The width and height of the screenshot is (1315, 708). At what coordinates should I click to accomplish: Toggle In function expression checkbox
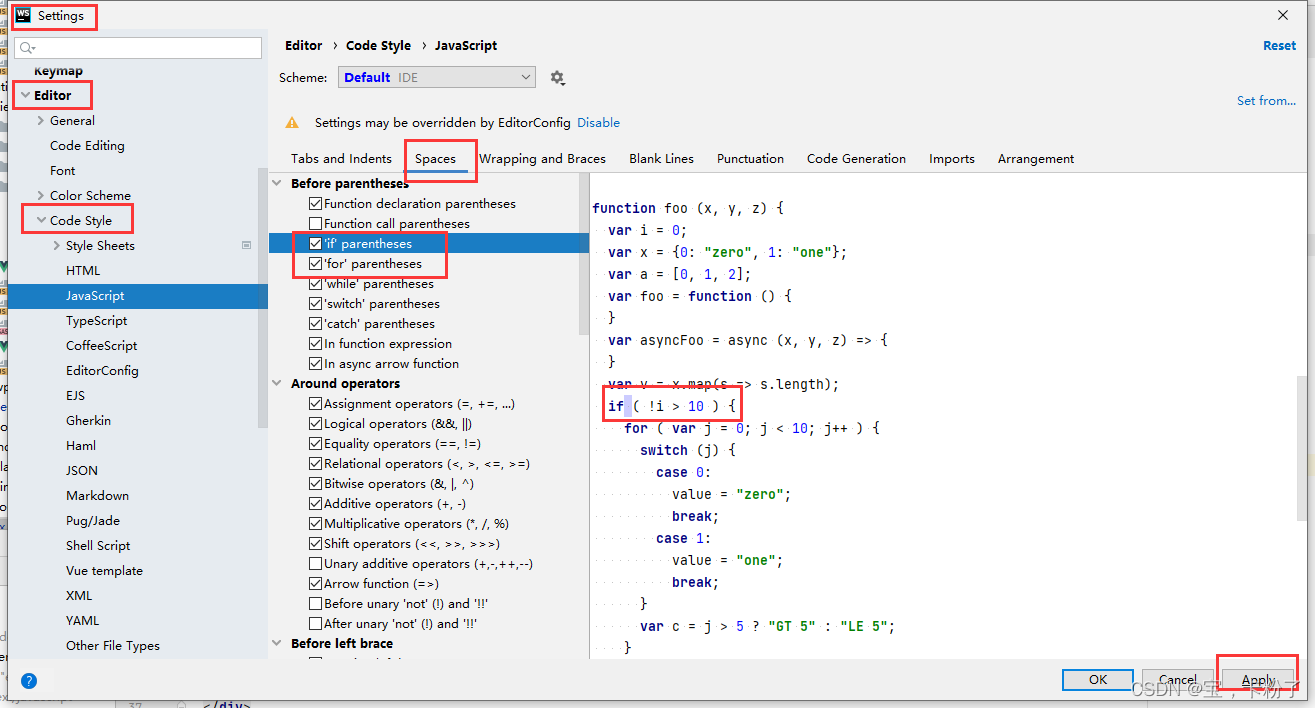pos(316,344)
